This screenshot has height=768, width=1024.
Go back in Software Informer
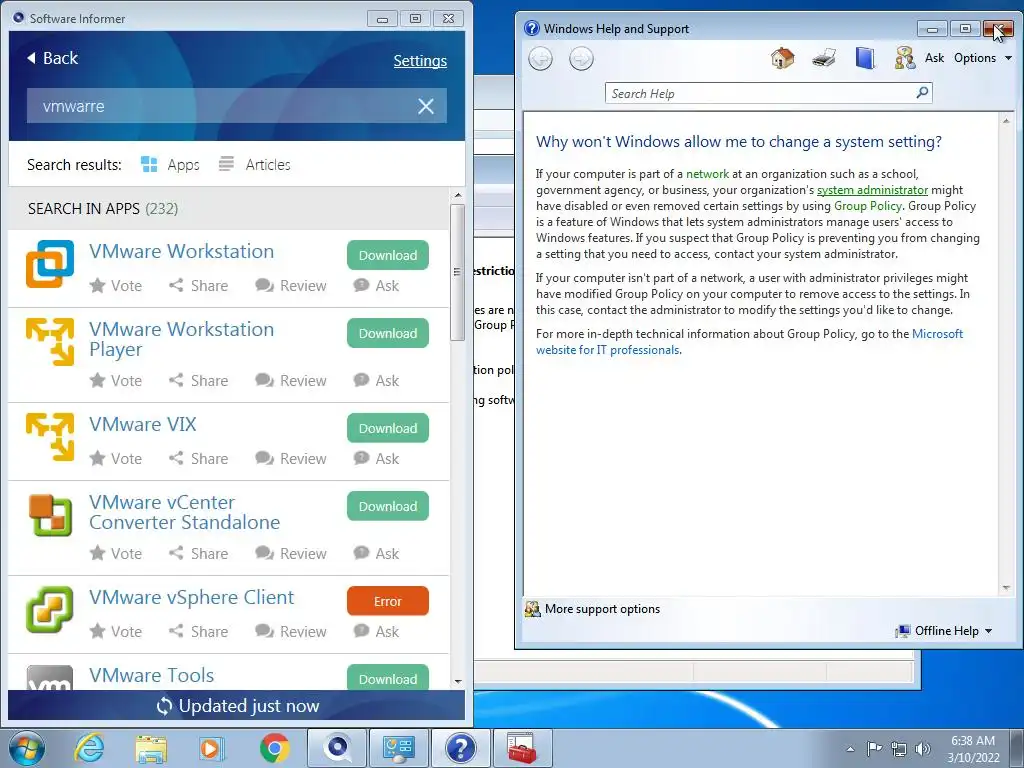pos(52,58)
